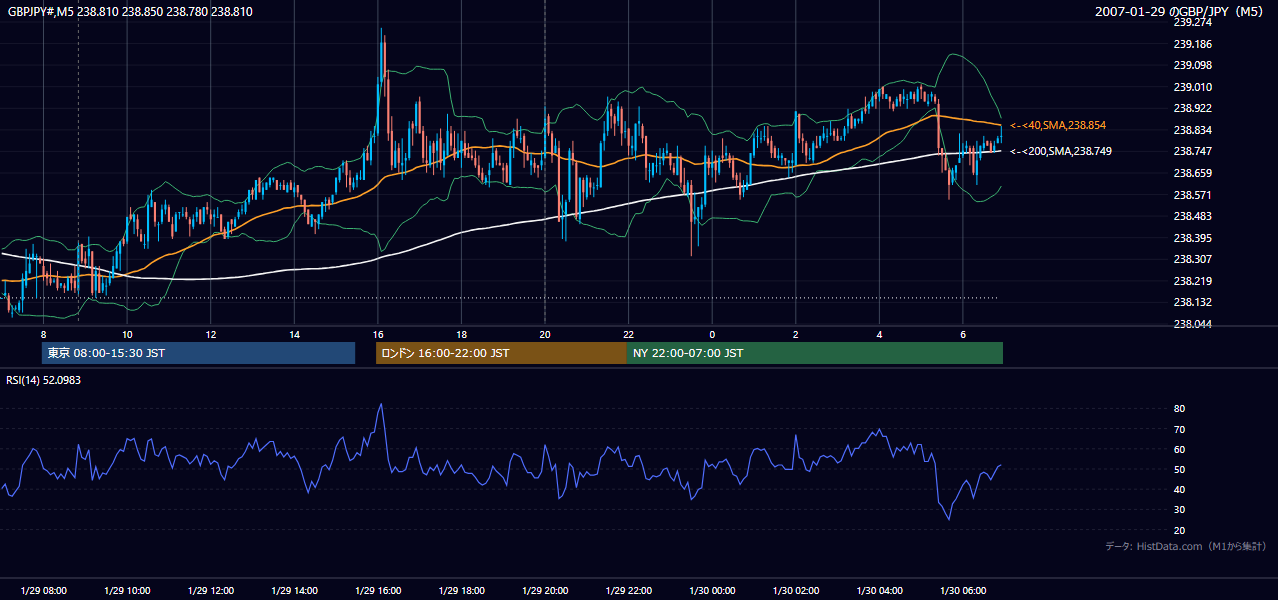Click hour label 2 below the price chart
This screenshot has height=600, width=1278.
pyautogui.click(x=796, y=334)
